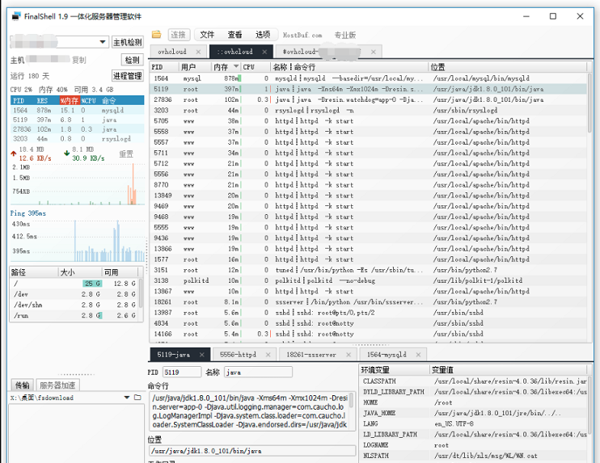This screenshot has width=600, height=463.
Task: Close the 5556-httpd detail tab
Action: pyautogui.click(x=268, y=355)
